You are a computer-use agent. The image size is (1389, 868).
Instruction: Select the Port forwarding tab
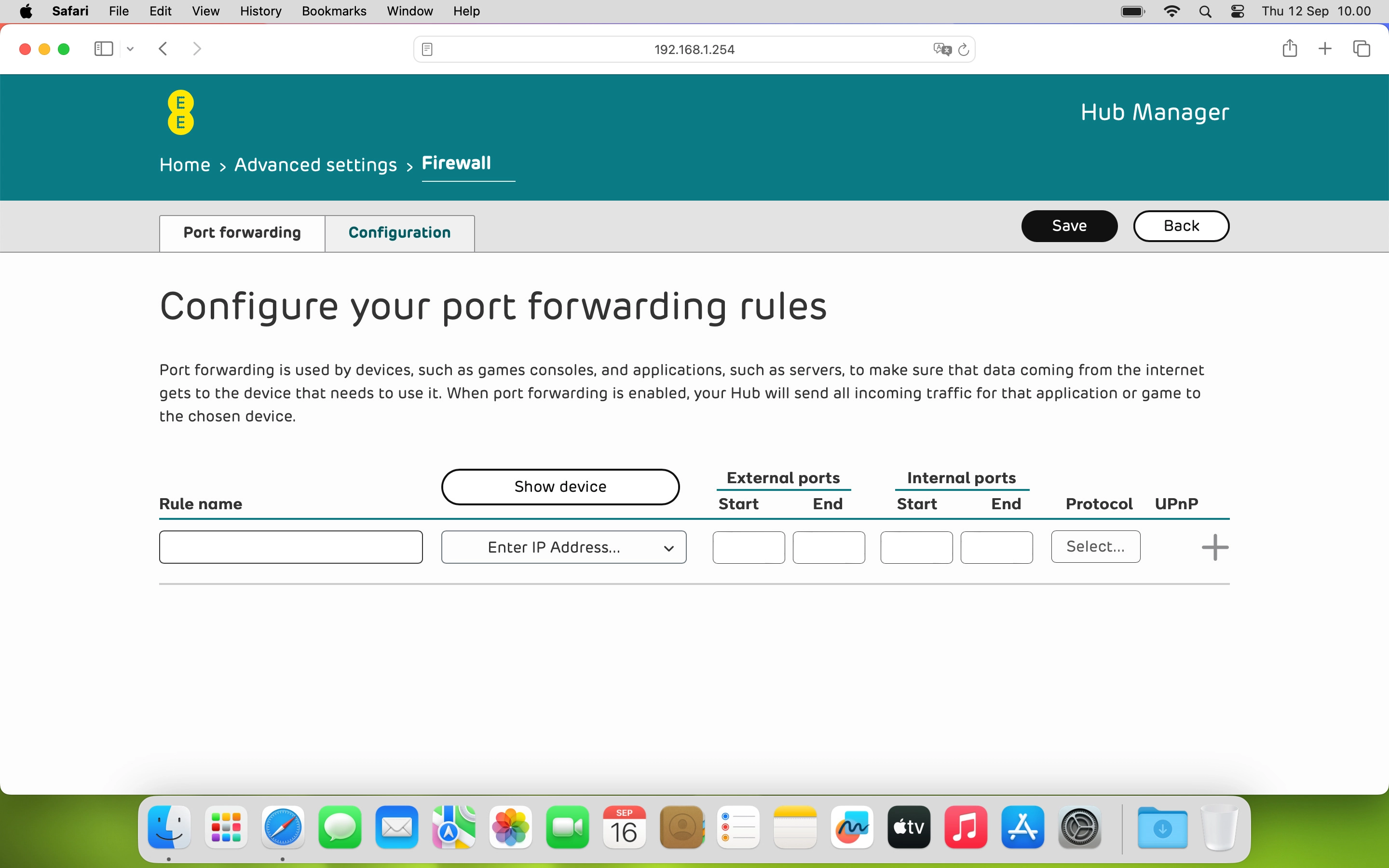pos(242,232)
